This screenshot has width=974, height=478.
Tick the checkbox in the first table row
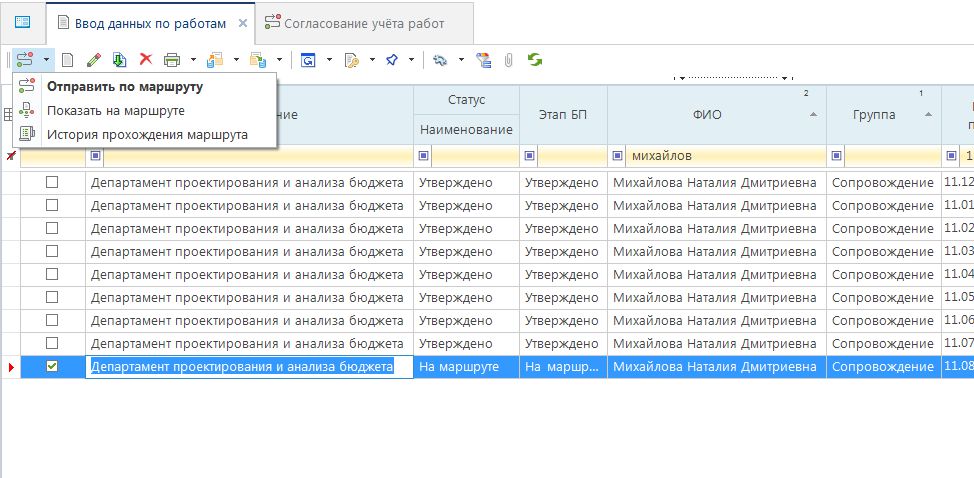(52, 182)
